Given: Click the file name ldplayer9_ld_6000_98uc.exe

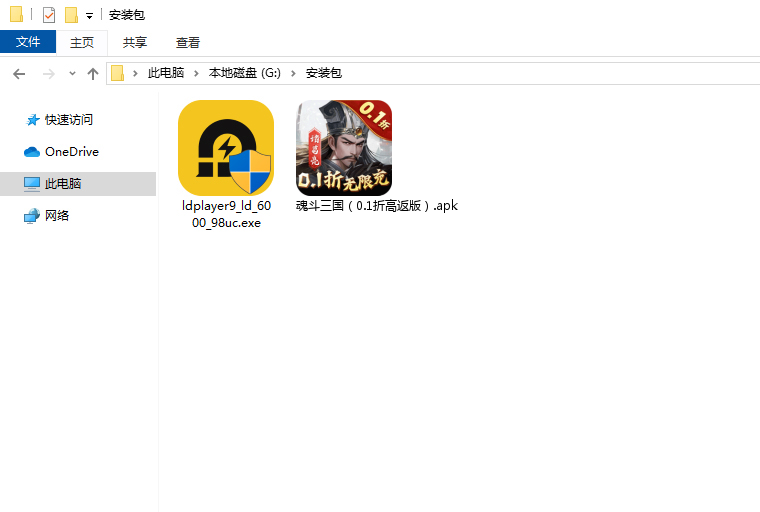Looking at the screenshot, I should coord(226,214).
